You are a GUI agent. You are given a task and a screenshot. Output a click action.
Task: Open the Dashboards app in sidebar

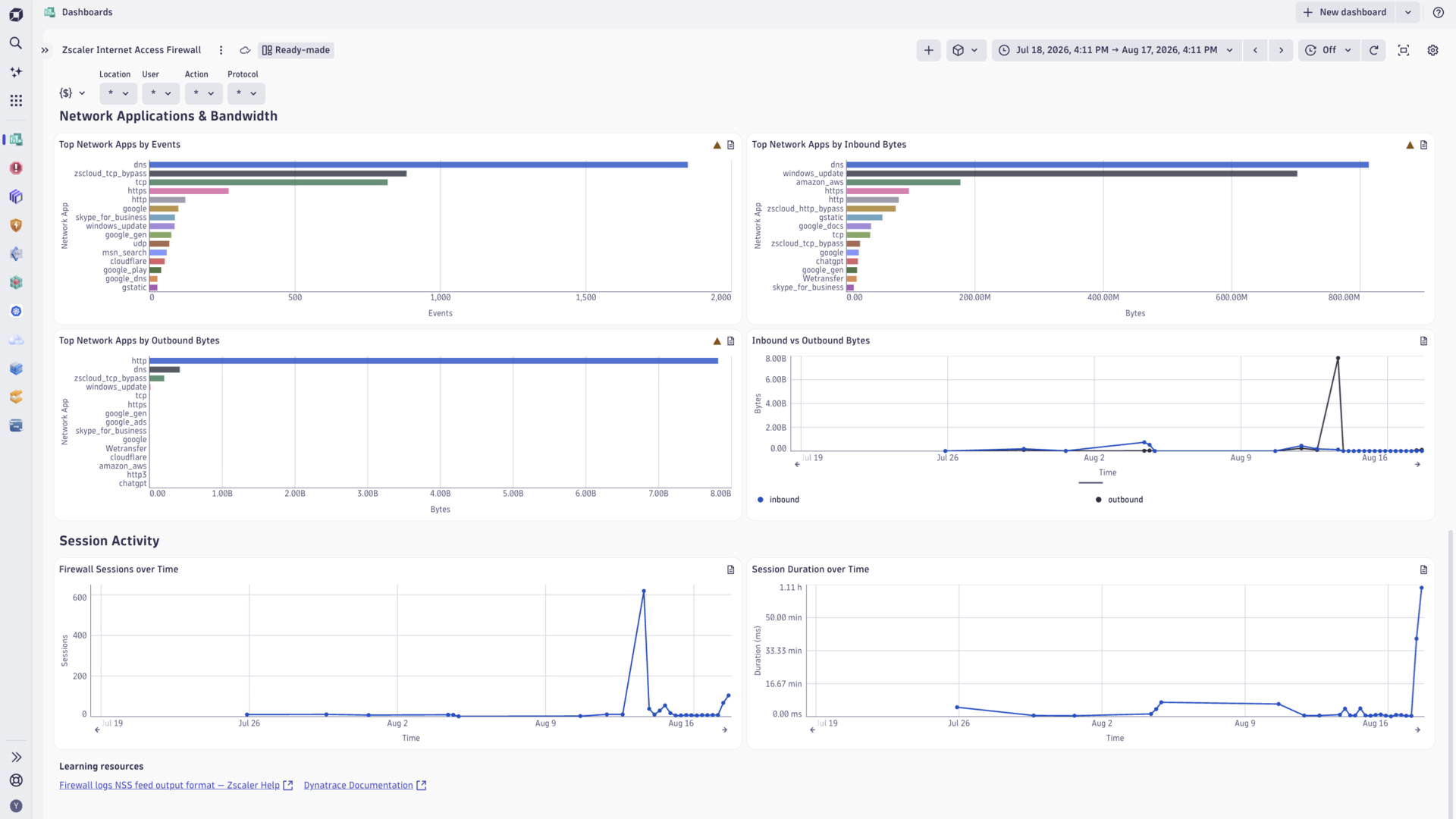click(16, 140)
